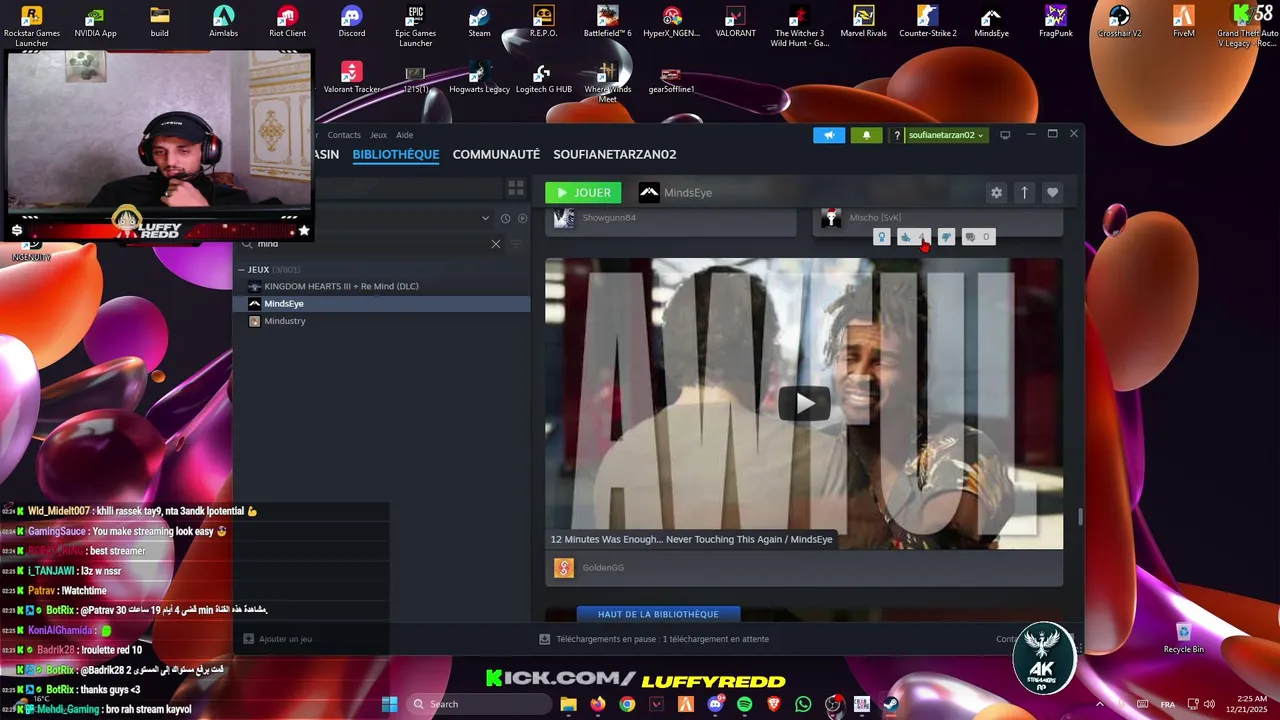This screenshot has height=720, width=1280.
Task: Play the community video with center play button
Action: point(804,403)
